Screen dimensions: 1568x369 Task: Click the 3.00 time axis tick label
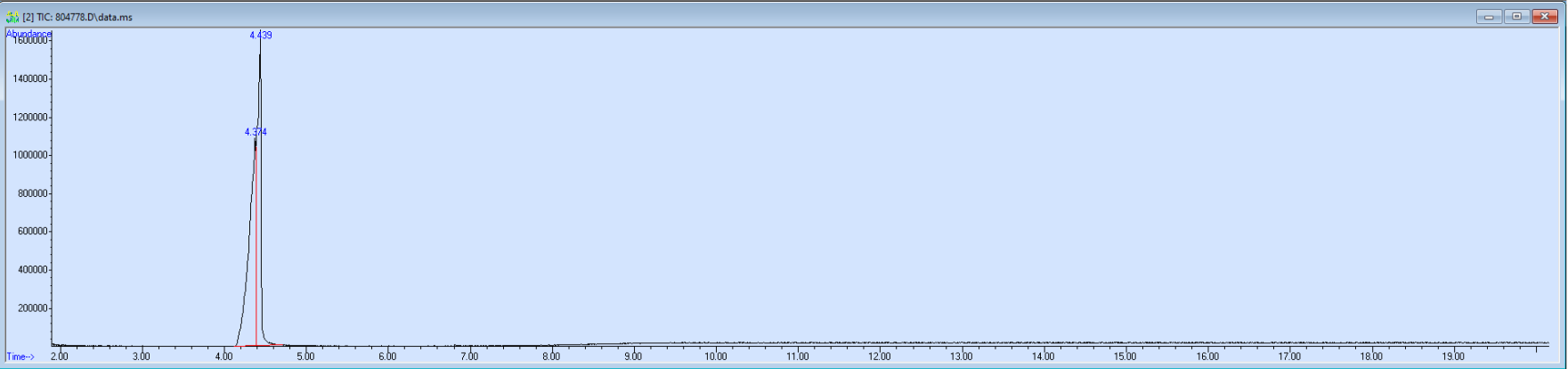141,357
